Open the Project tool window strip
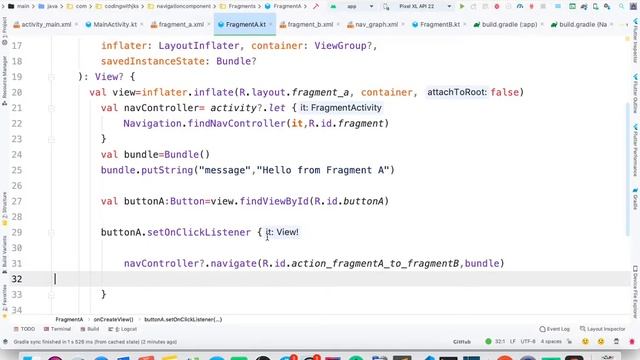Image resolution: width=640 pixels, height=360 pixels. coord(4,31)
